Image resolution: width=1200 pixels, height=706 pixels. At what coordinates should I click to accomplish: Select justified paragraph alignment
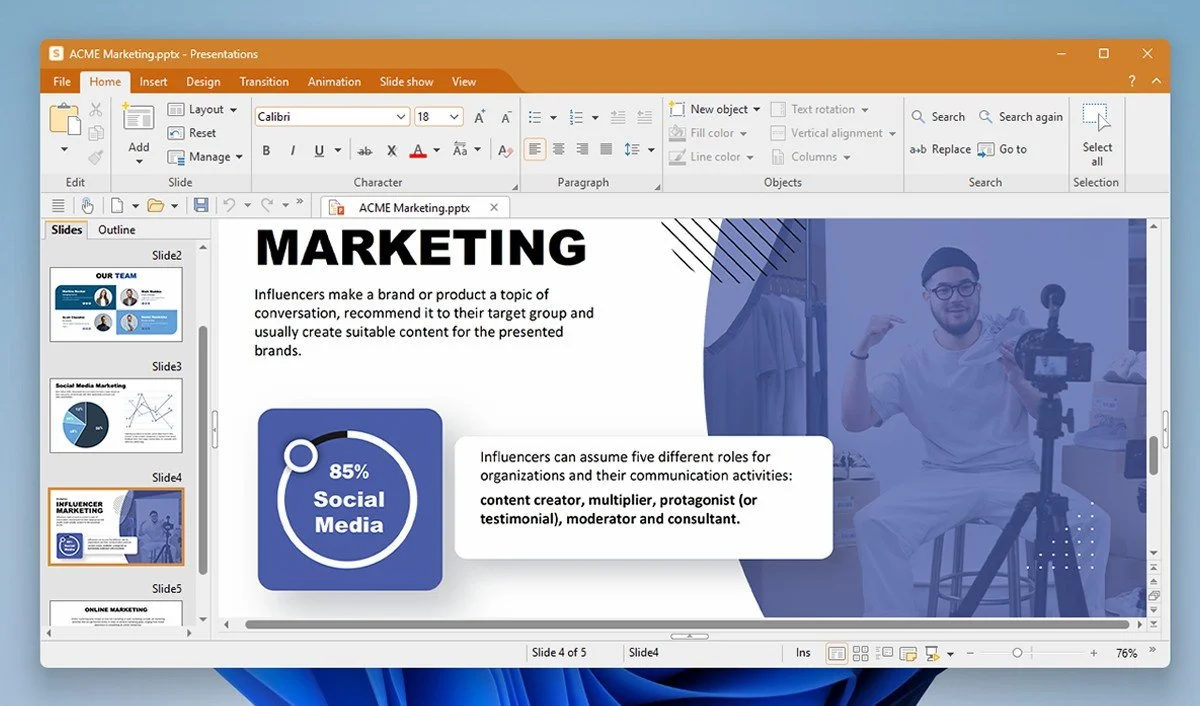606,149
